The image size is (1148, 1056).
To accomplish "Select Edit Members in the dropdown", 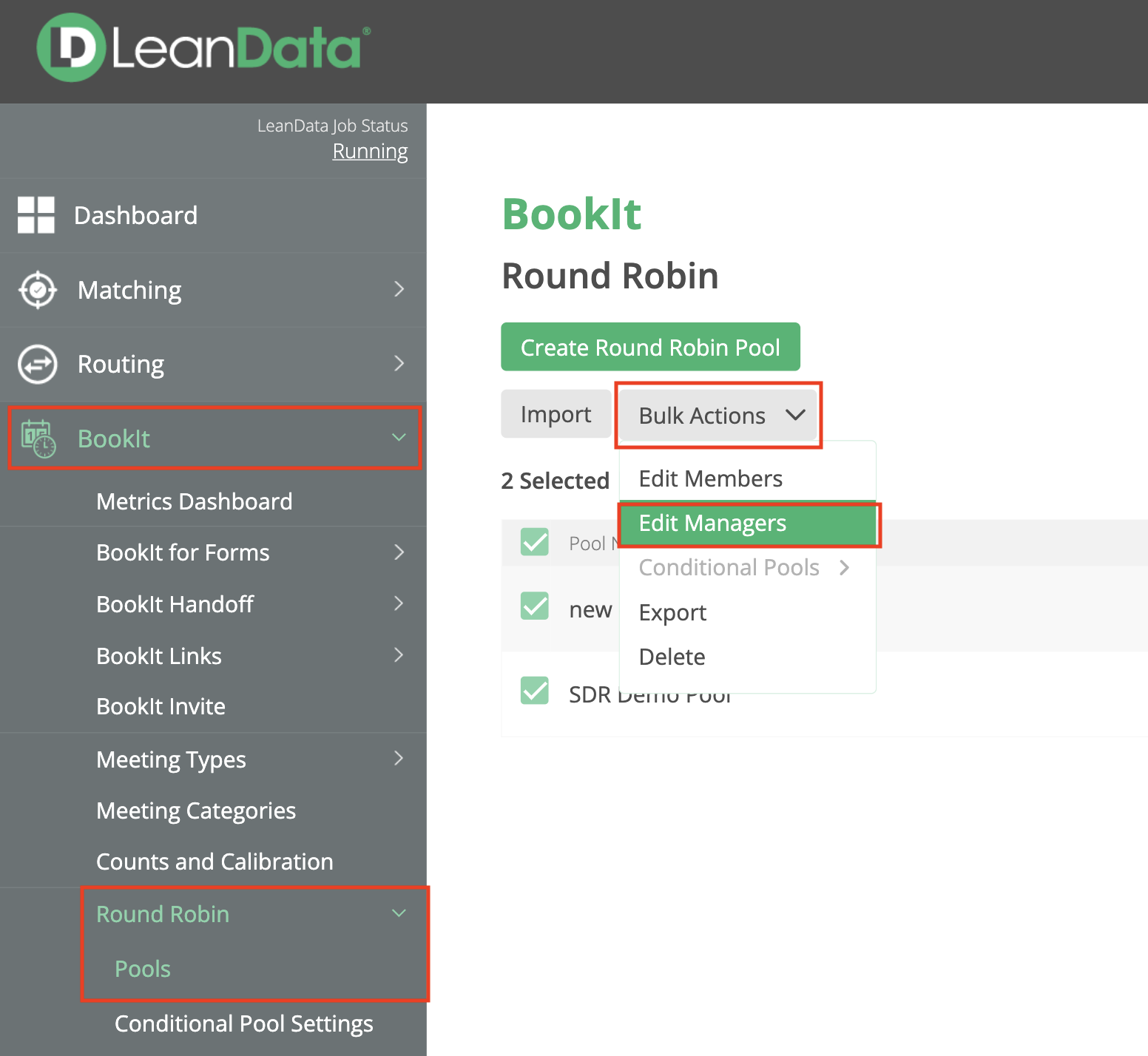I will click(710, 479).
